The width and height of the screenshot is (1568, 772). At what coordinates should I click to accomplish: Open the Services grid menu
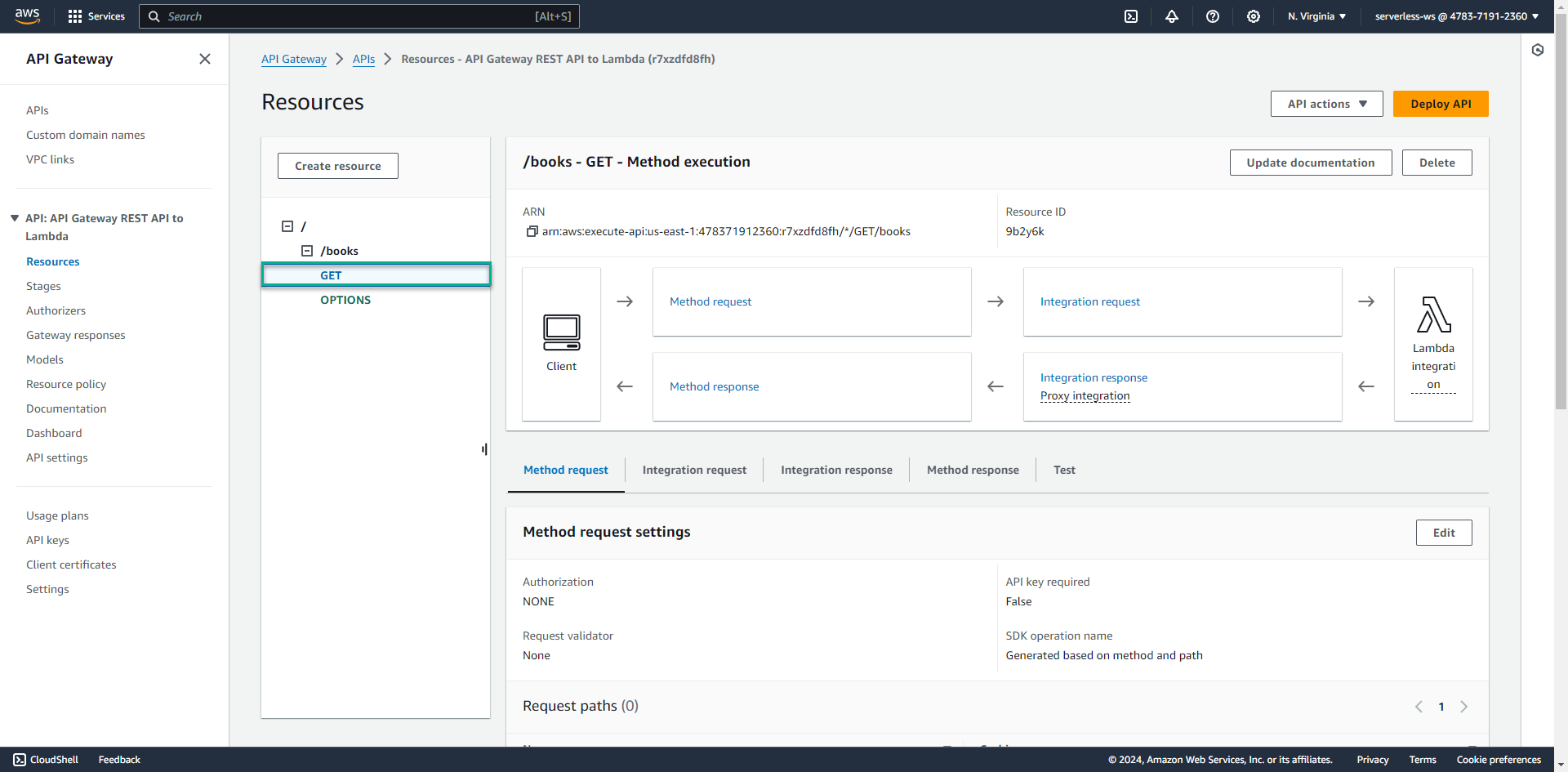(x=96, y=16)
